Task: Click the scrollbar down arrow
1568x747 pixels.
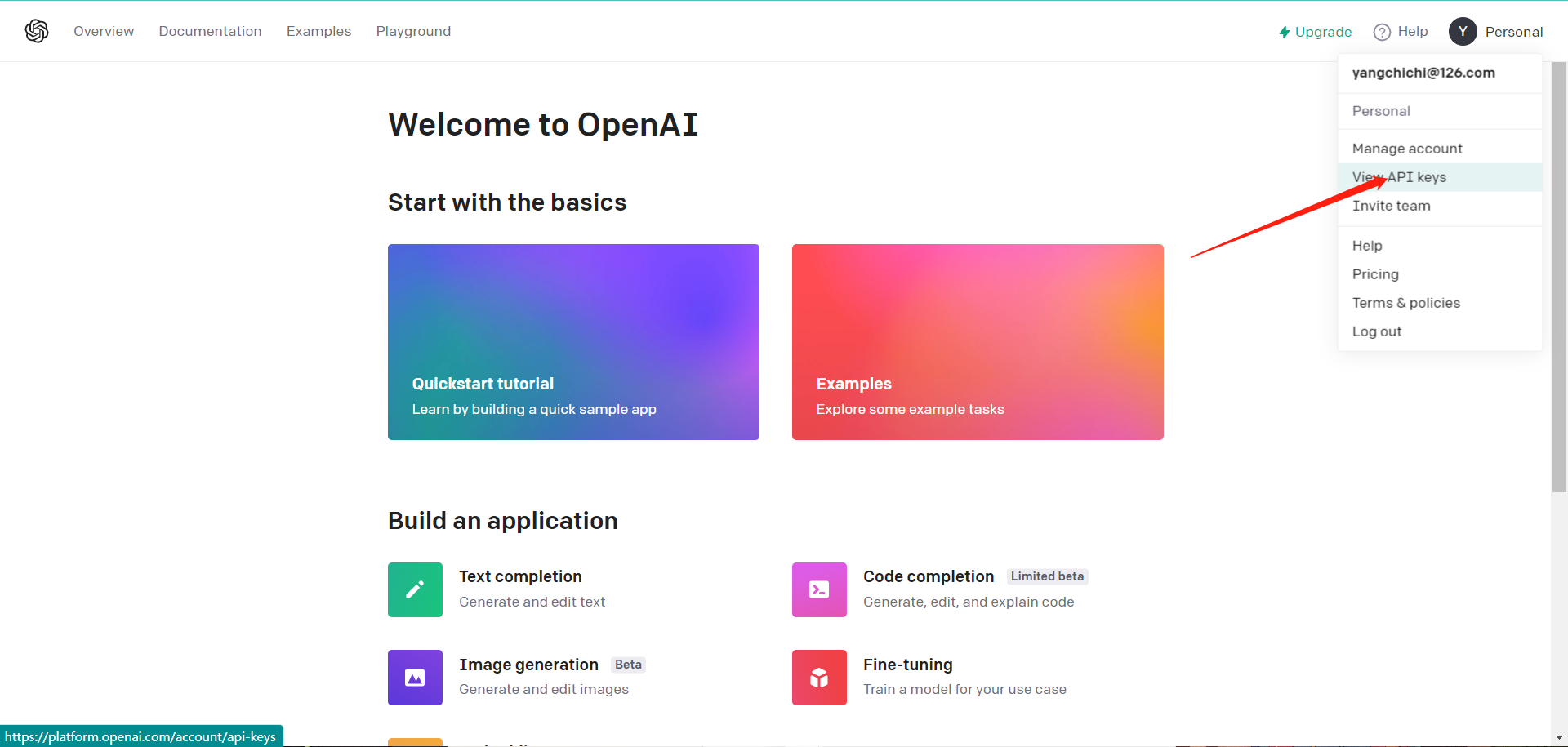Action: point(1559,738)
